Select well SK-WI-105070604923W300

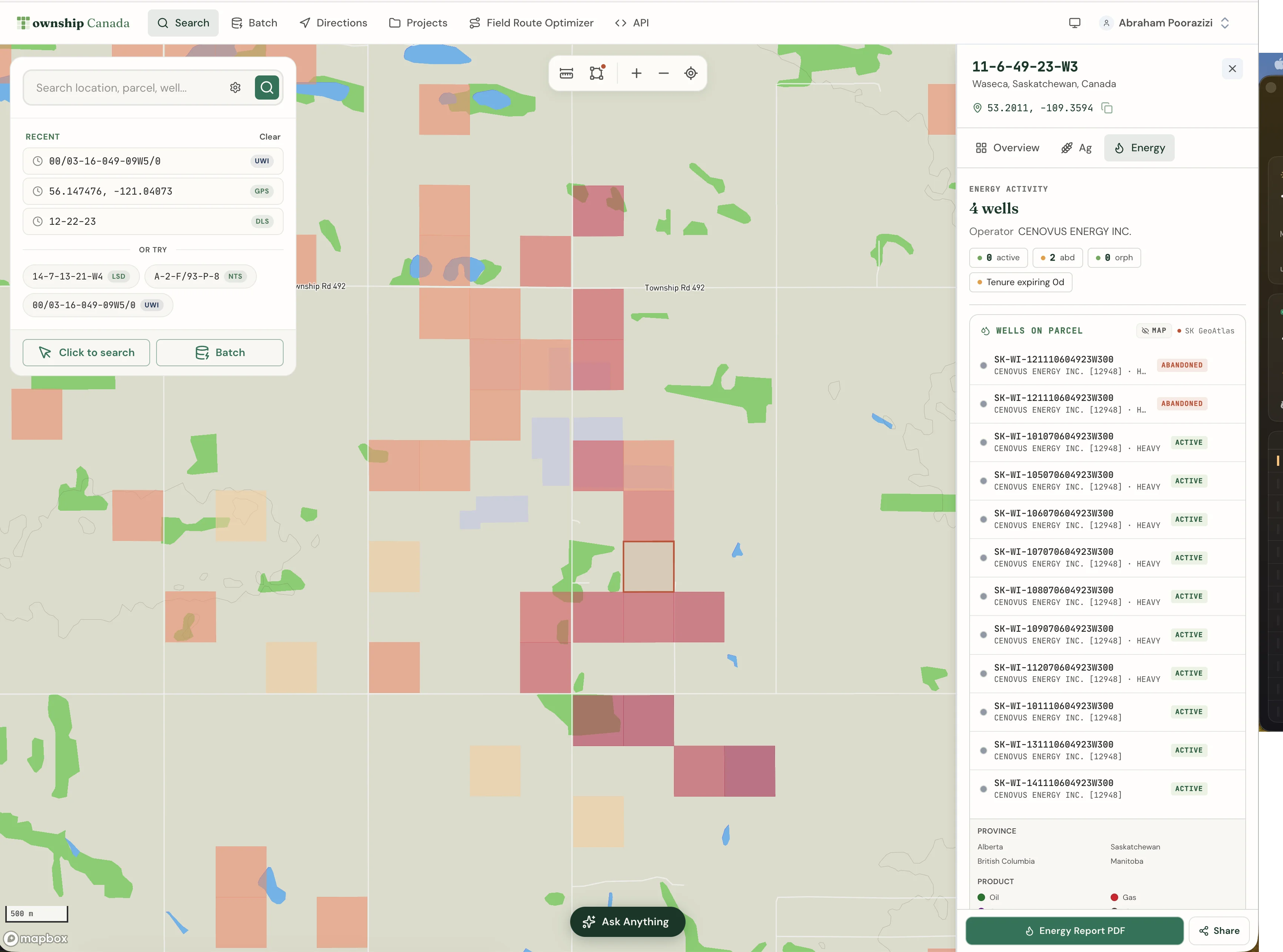click(x=1107, y=481)
